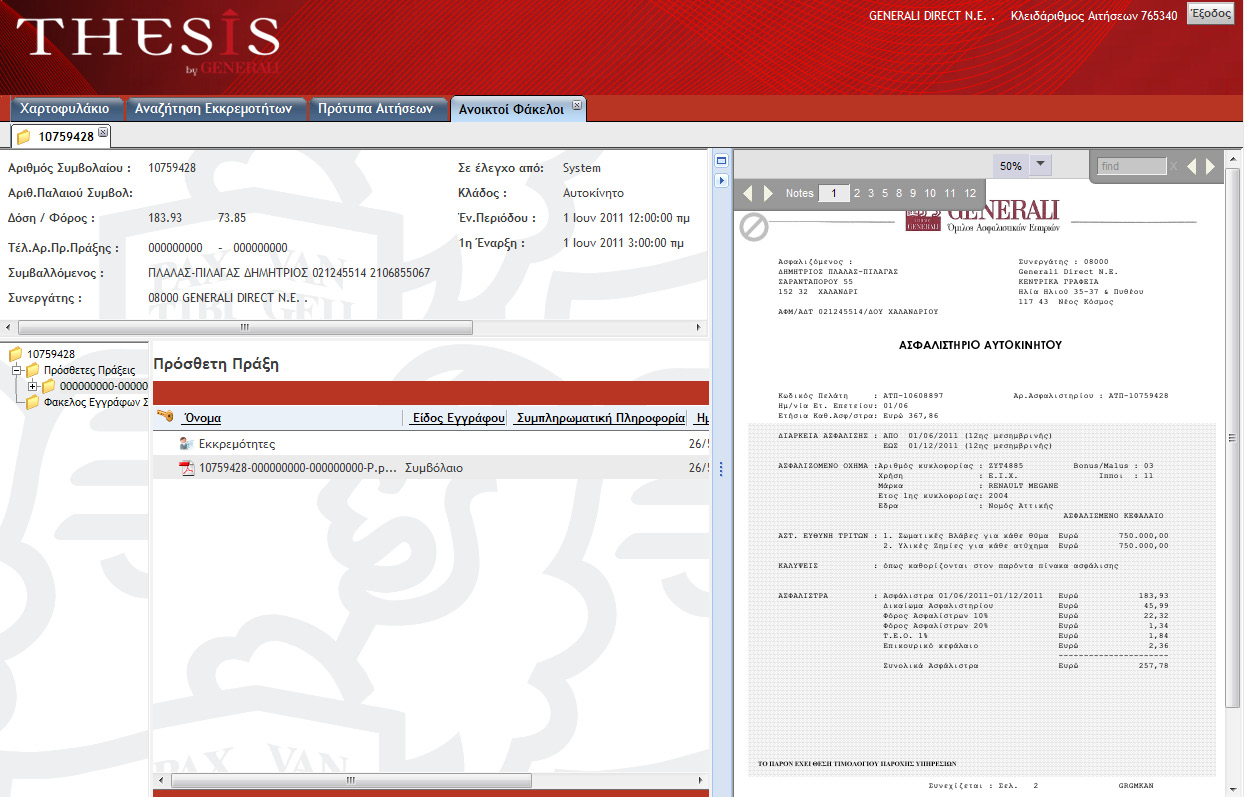Jump to page 3 of document
The height and width of the screenshot is (797, 1245).
click(871, 193)
